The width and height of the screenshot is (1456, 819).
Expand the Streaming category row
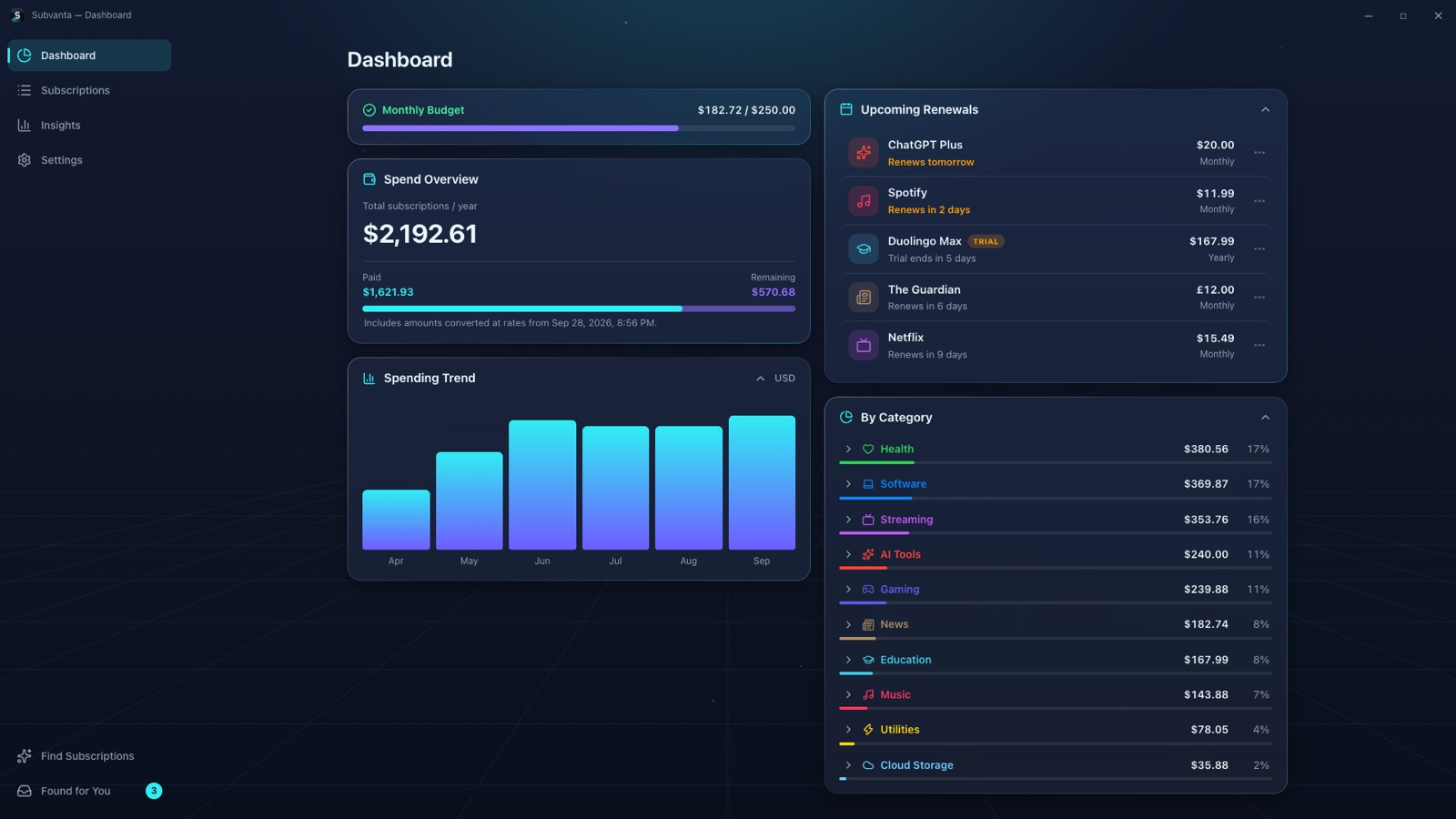(848, 520)
